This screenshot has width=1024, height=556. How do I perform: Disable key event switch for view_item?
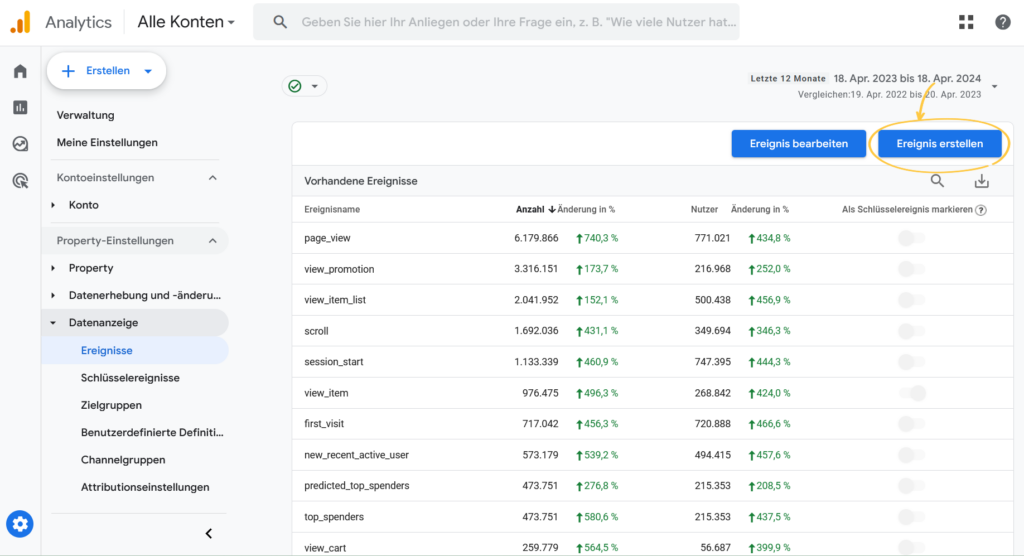[x=911, y=393]
